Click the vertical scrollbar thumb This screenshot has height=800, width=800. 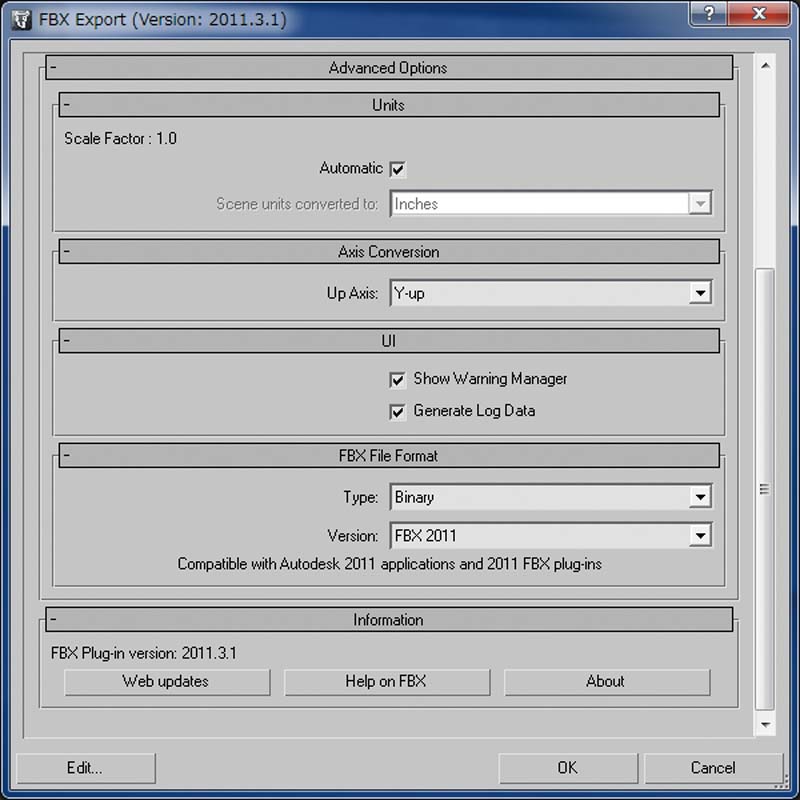764,489
